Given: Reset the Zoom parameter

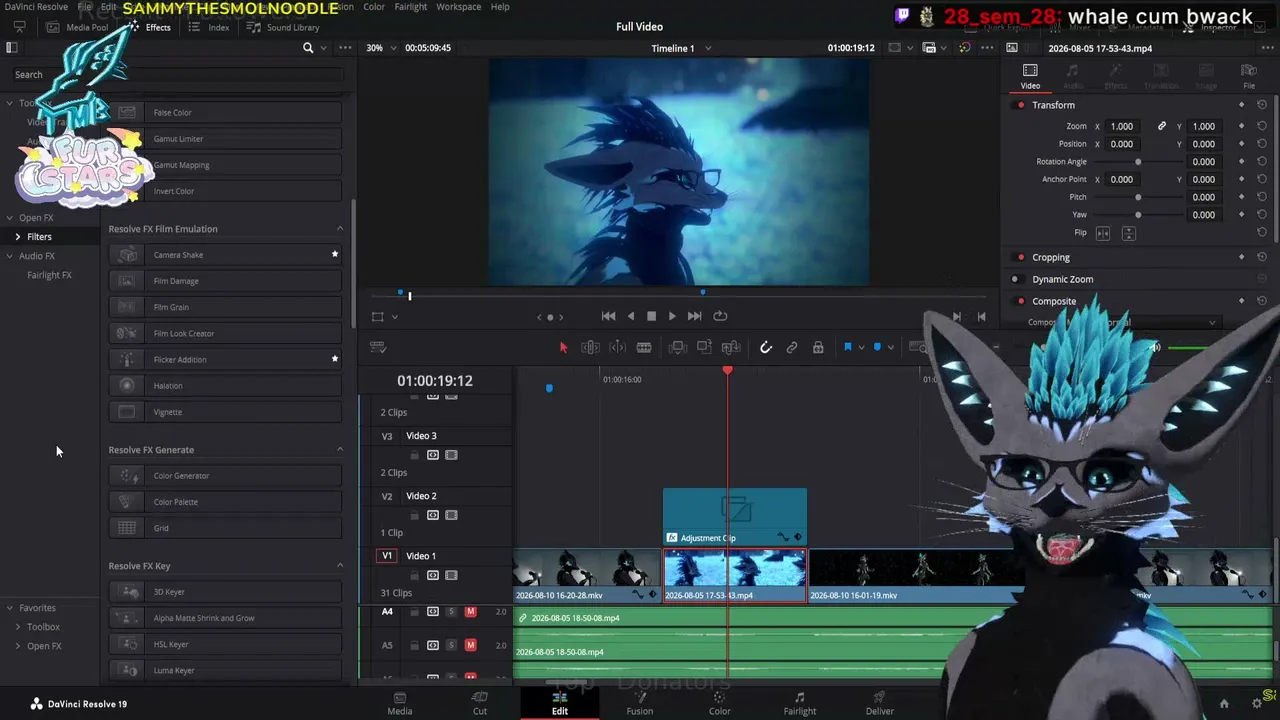Looking at the screenshot, I should [x=1262, y=126].
